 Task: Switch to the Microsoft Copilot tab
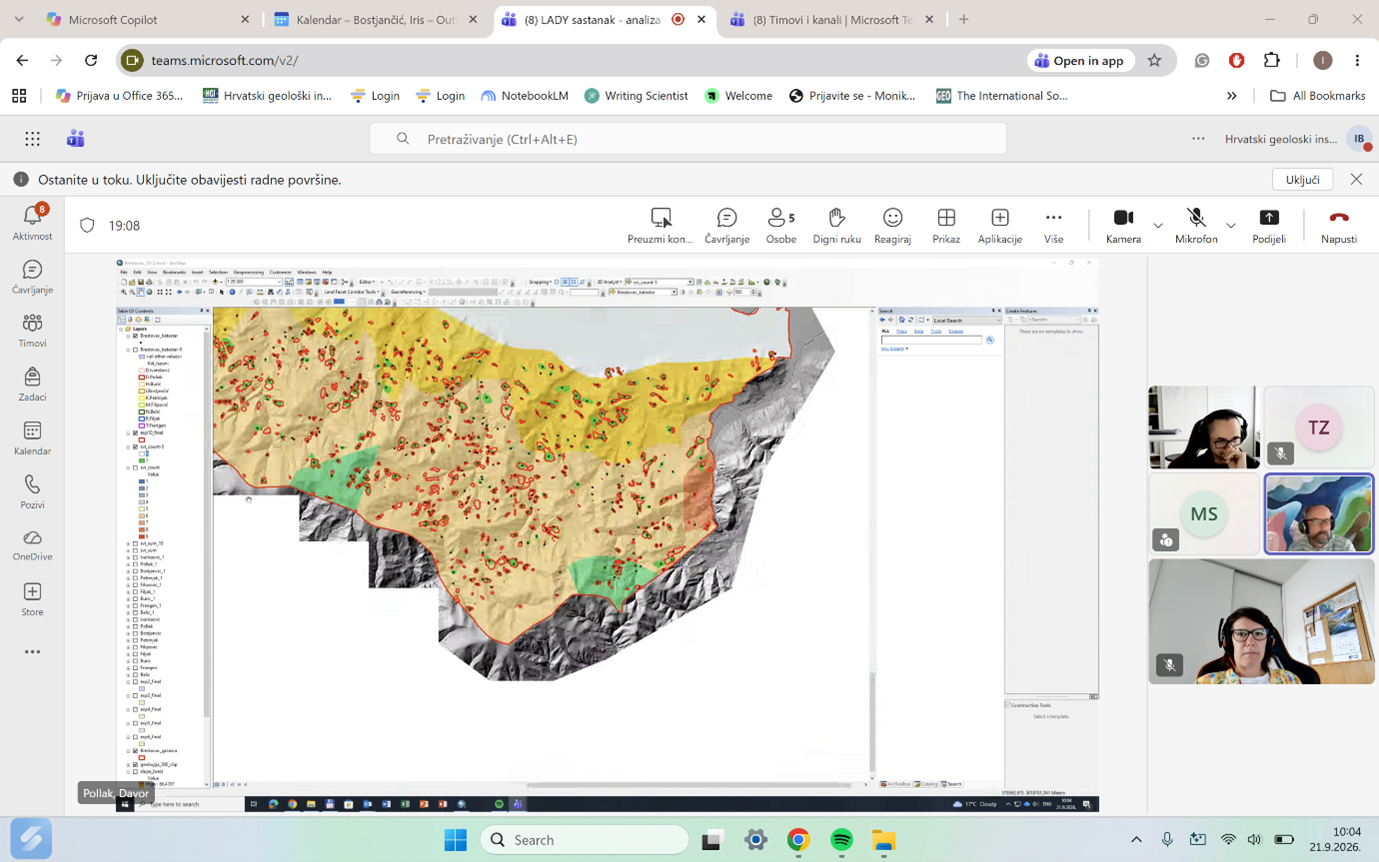148,19
